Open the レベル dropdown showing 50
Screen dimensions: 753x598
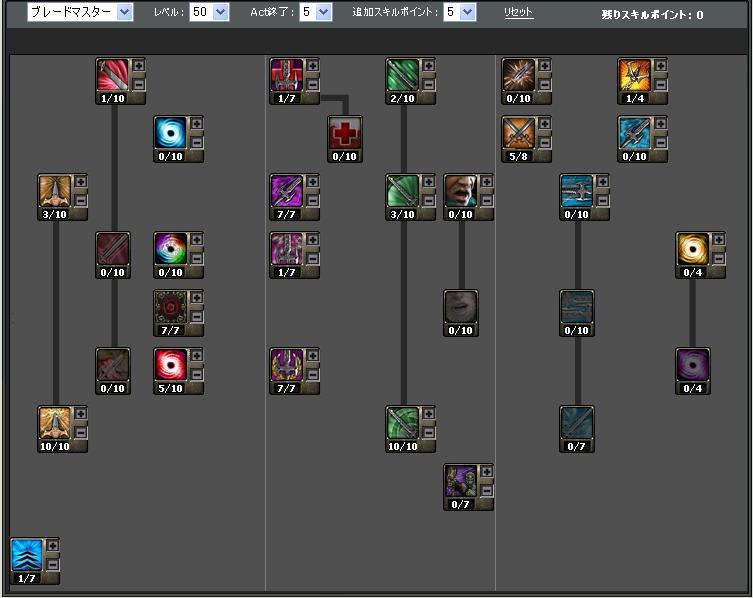click(209, 12)
